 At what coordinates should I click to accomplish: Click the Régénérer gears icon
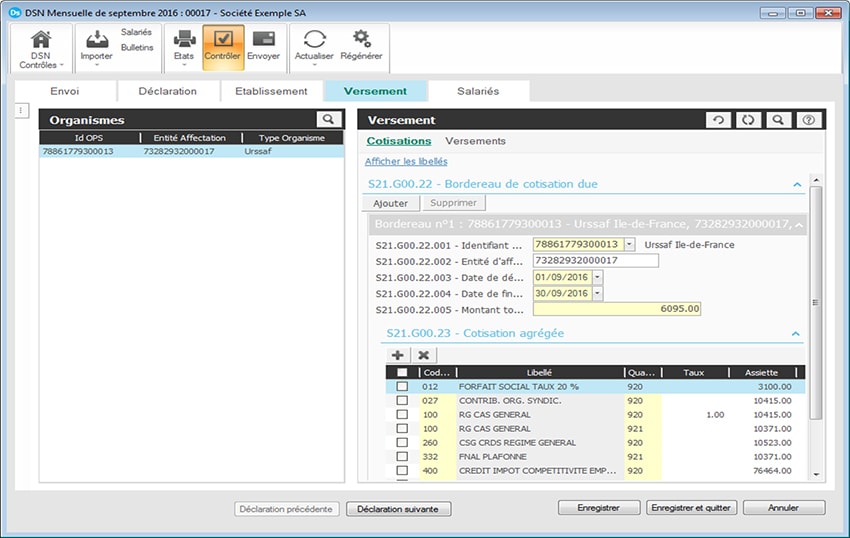coord(361,39)
